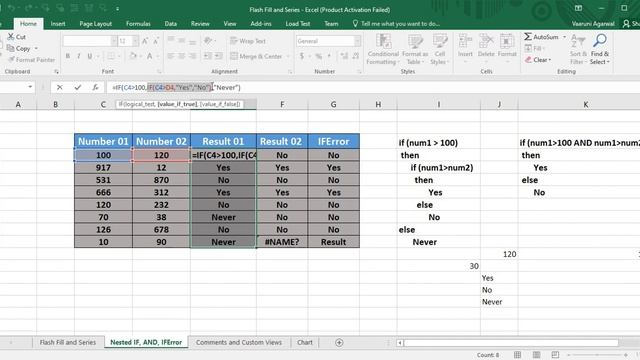Open the font size dropdown
Image resolution: width=640 pixels, height=360 pixels.
(135, 41)
